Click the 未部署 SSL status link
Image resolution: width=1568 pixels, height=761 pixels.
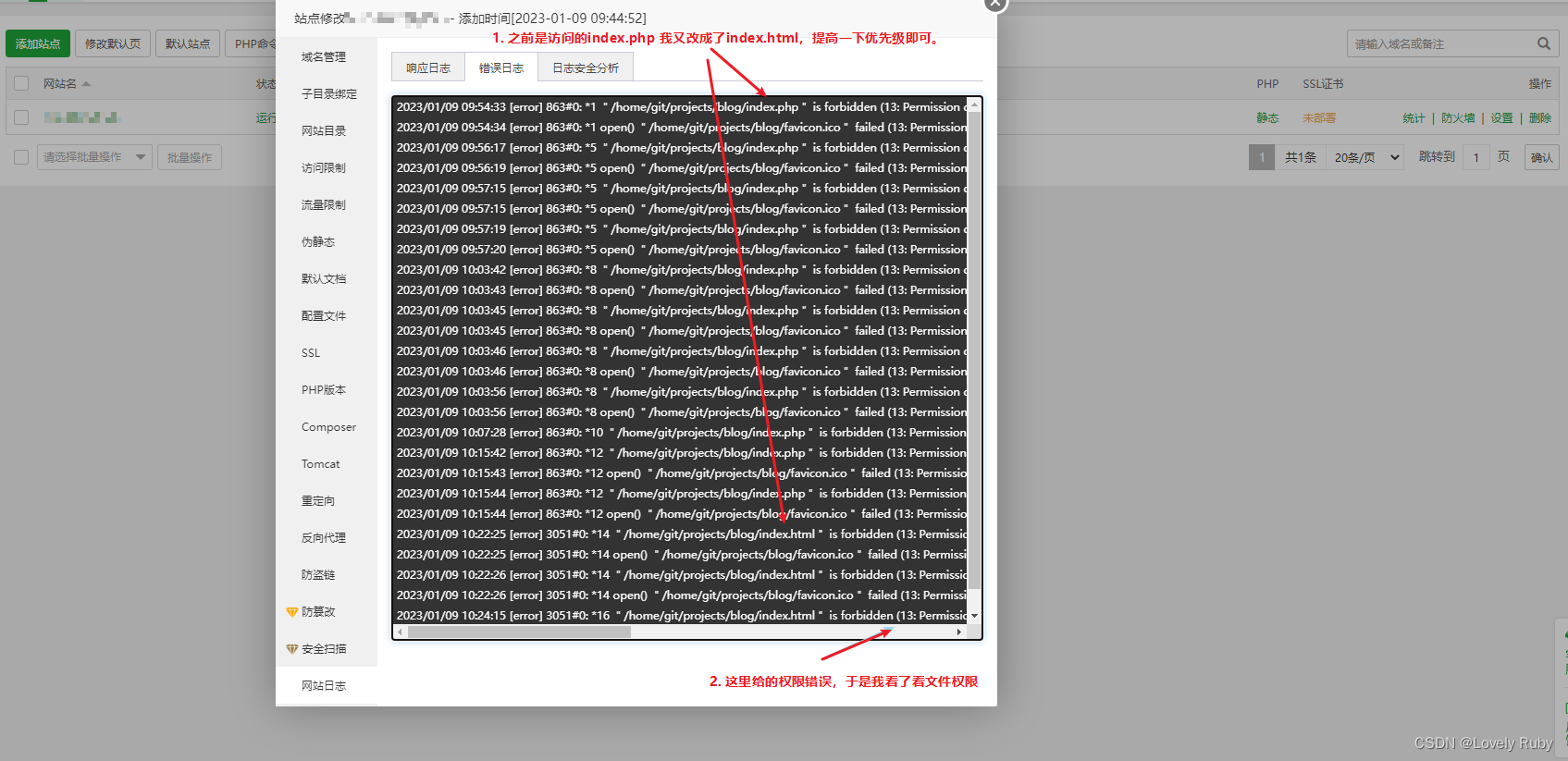[x=1319, y=118]
